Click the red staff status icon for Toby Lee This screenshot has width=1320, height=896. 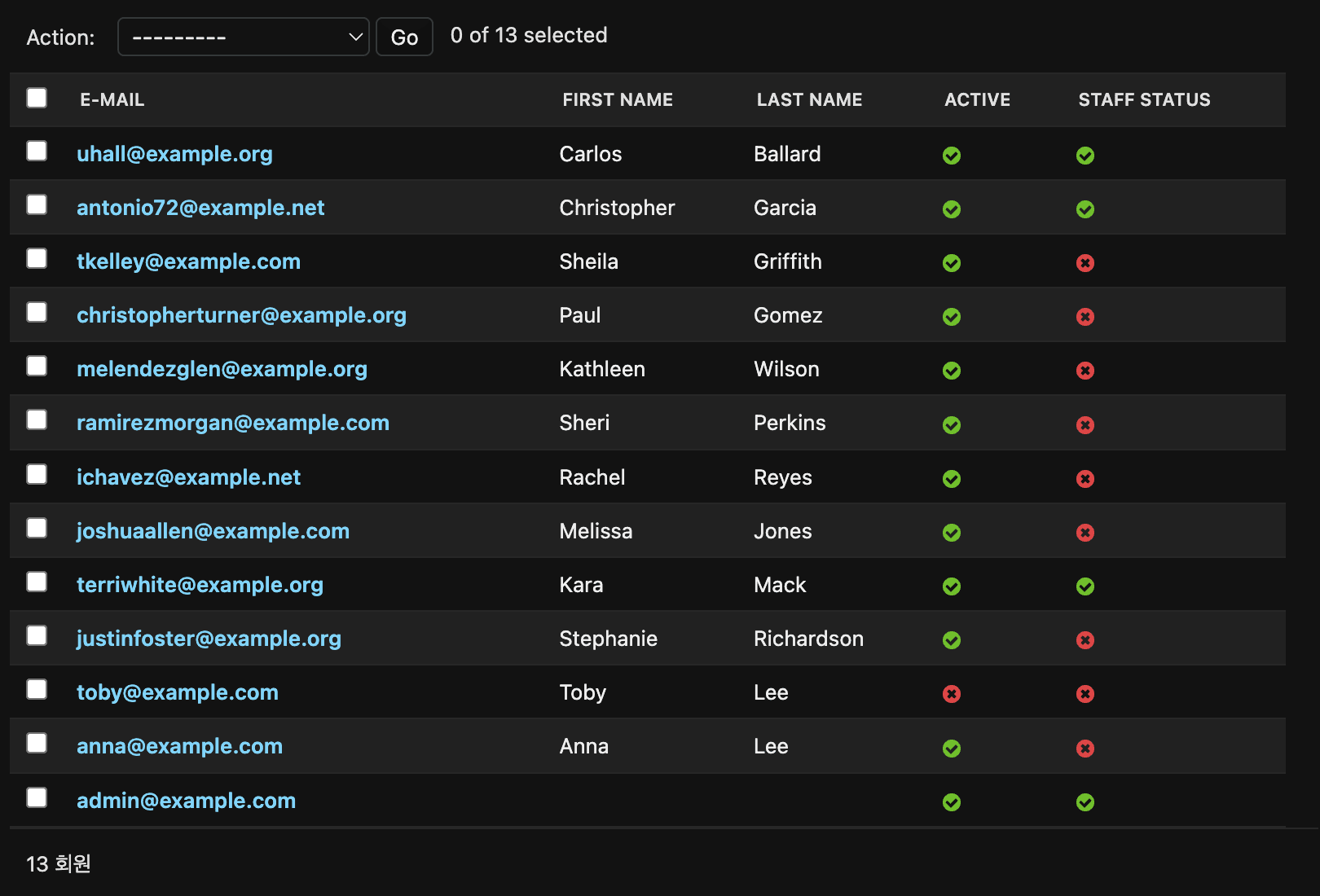click(1085, 694)
